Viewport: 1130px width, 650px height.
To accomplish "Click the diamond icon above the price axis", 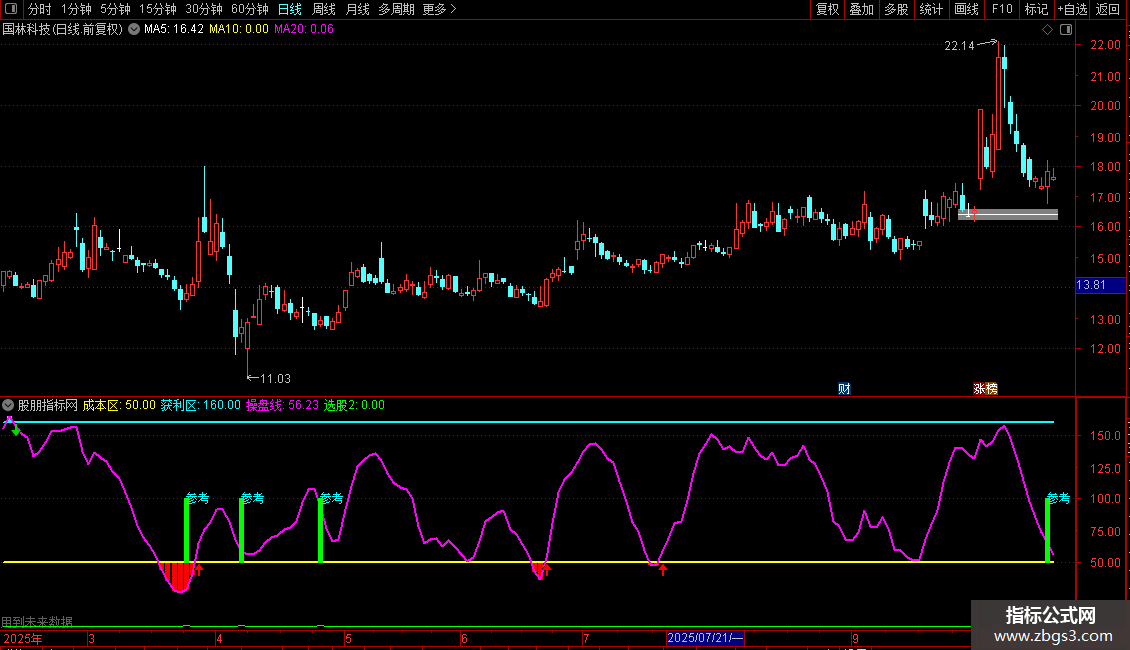I will point(1047,30).
